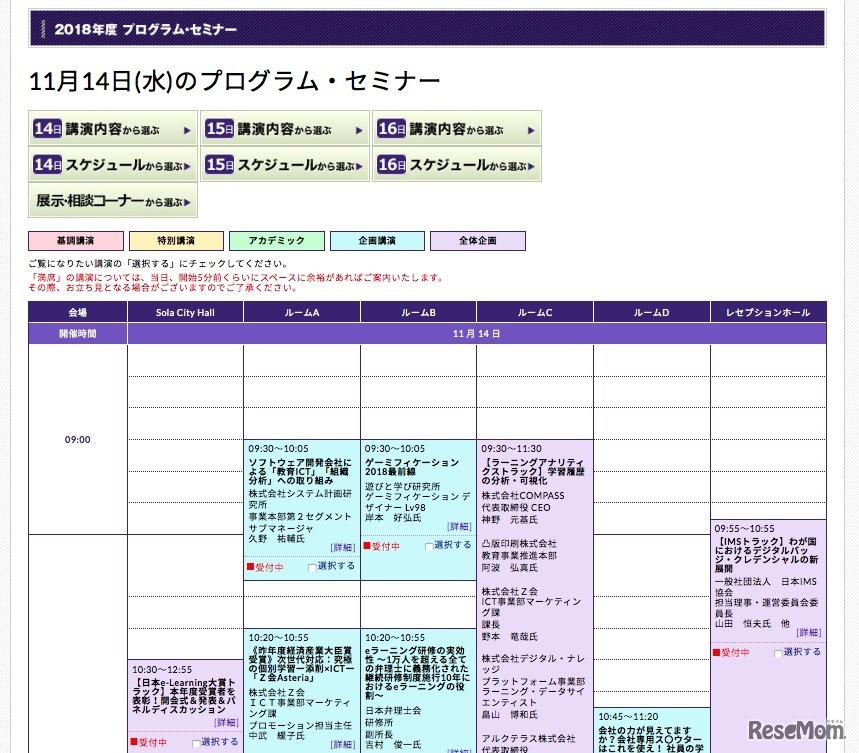Open 詳細 link for the ソフトウェア開発会社 session

[x=343, y=546]
